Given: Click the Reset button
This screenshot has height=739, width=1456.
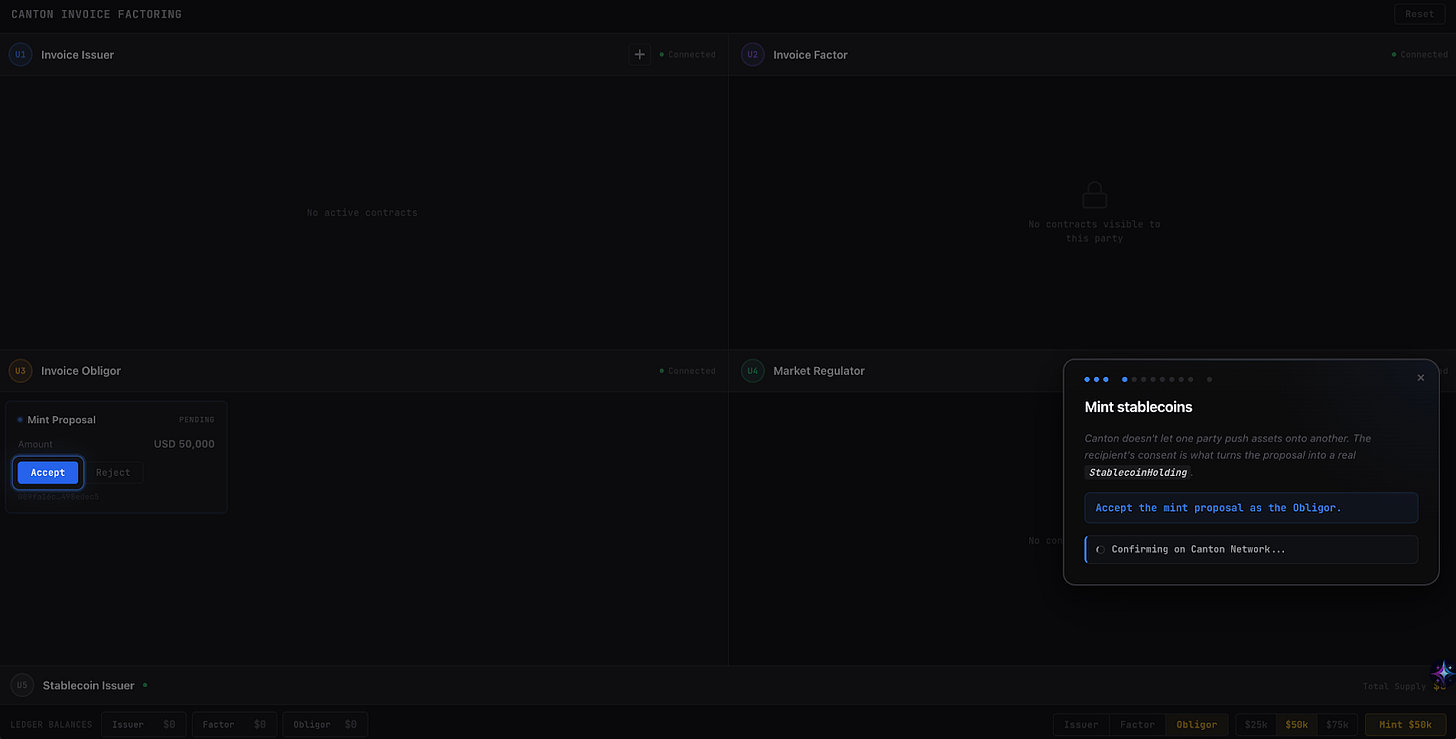Looking at the screenshot, I should coord(1419,14).
